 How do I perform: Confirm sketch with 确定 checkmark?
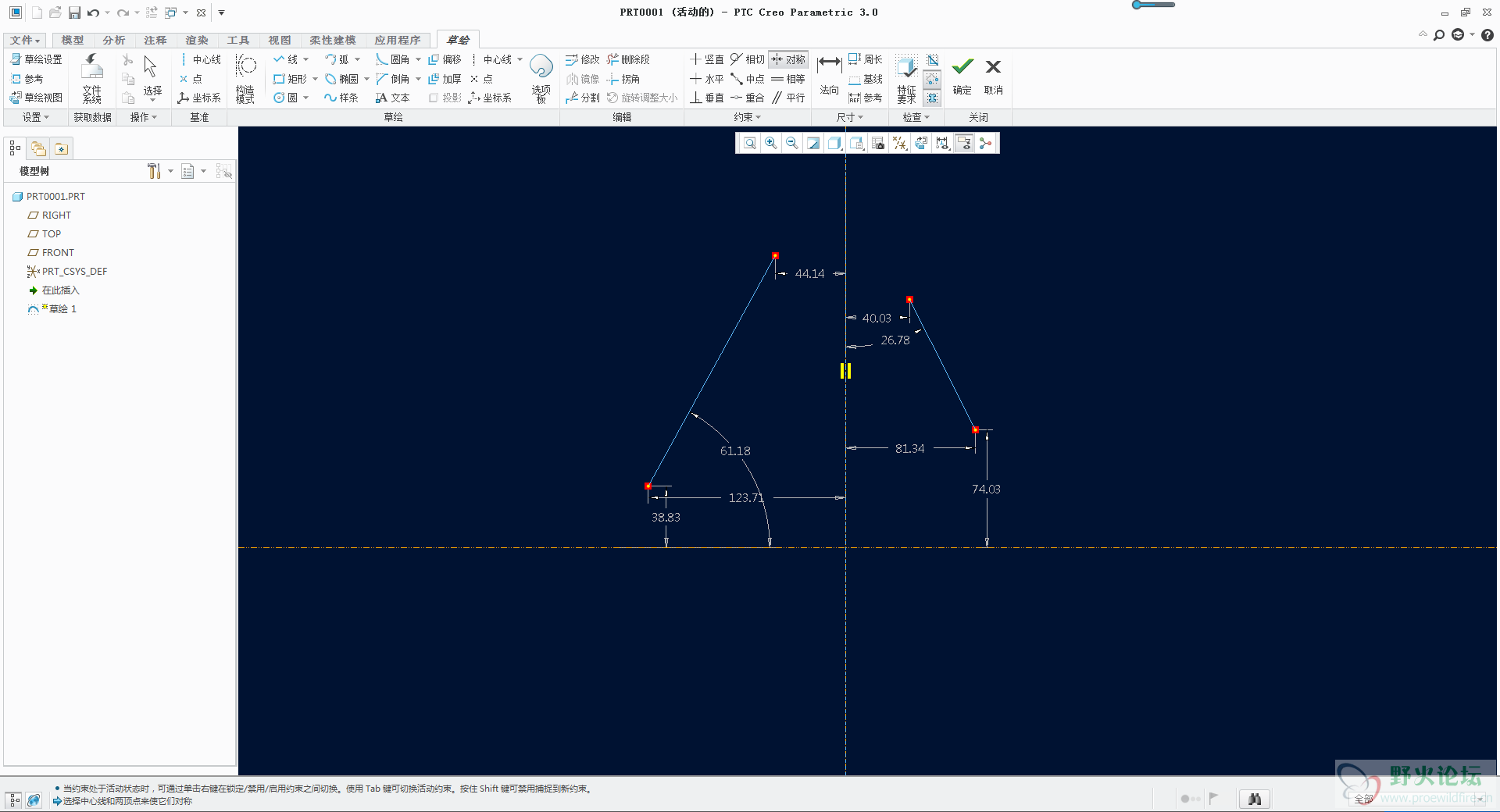962,77
